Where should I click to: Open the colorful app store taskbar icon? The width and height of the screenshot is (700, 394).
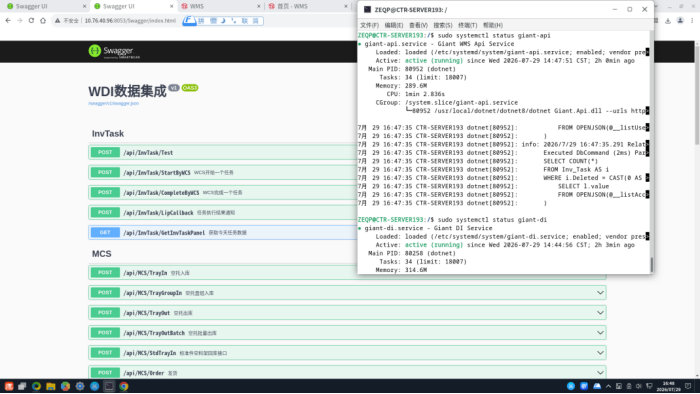pos(65,386)
